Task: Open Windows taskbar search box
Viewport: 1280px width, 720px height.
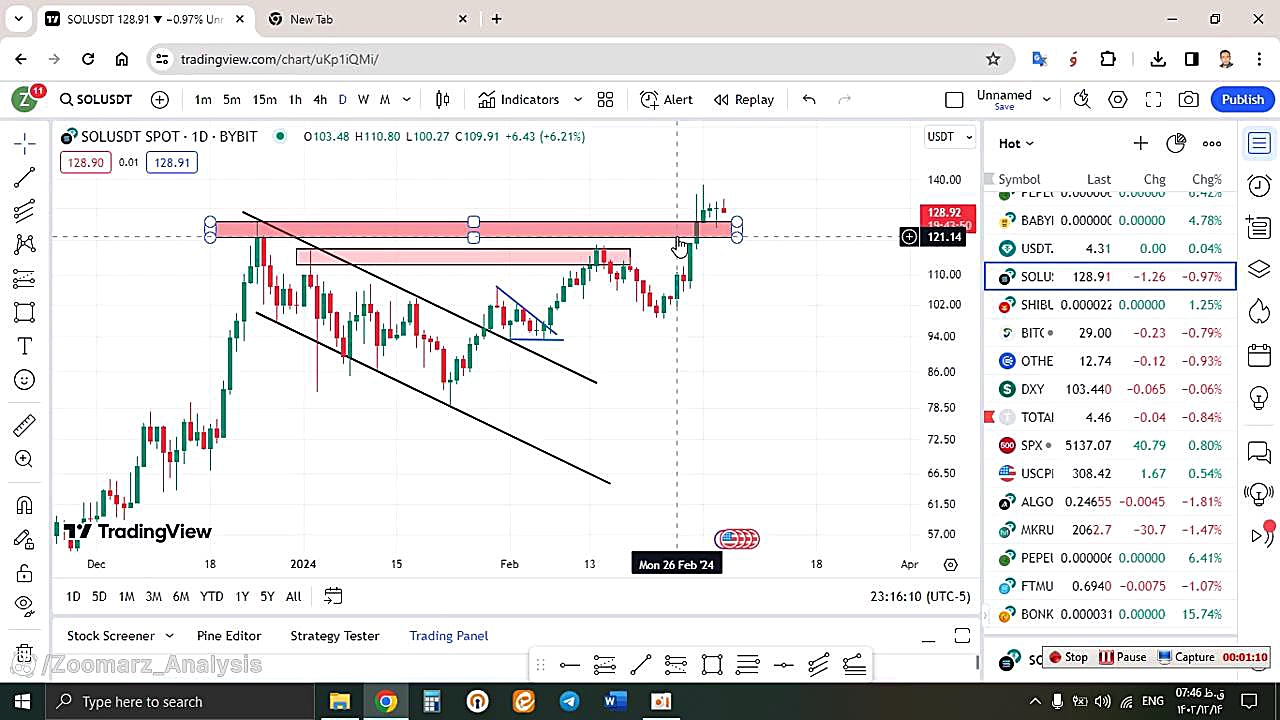Action: click(182, 701)
